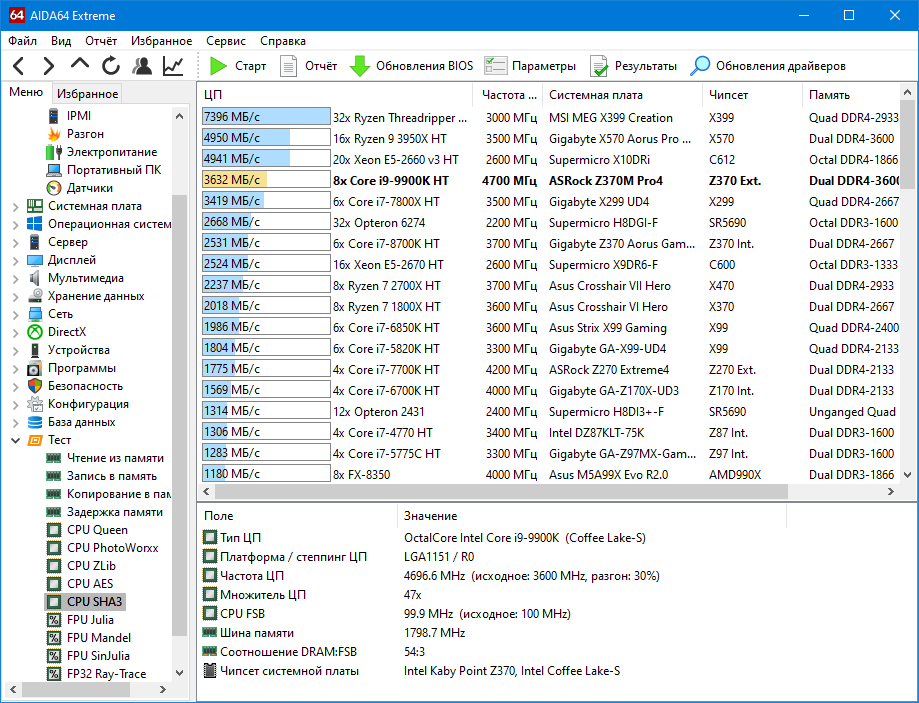Expand the Системная плата tree node

pyautogui.click(x=16, y=206)
